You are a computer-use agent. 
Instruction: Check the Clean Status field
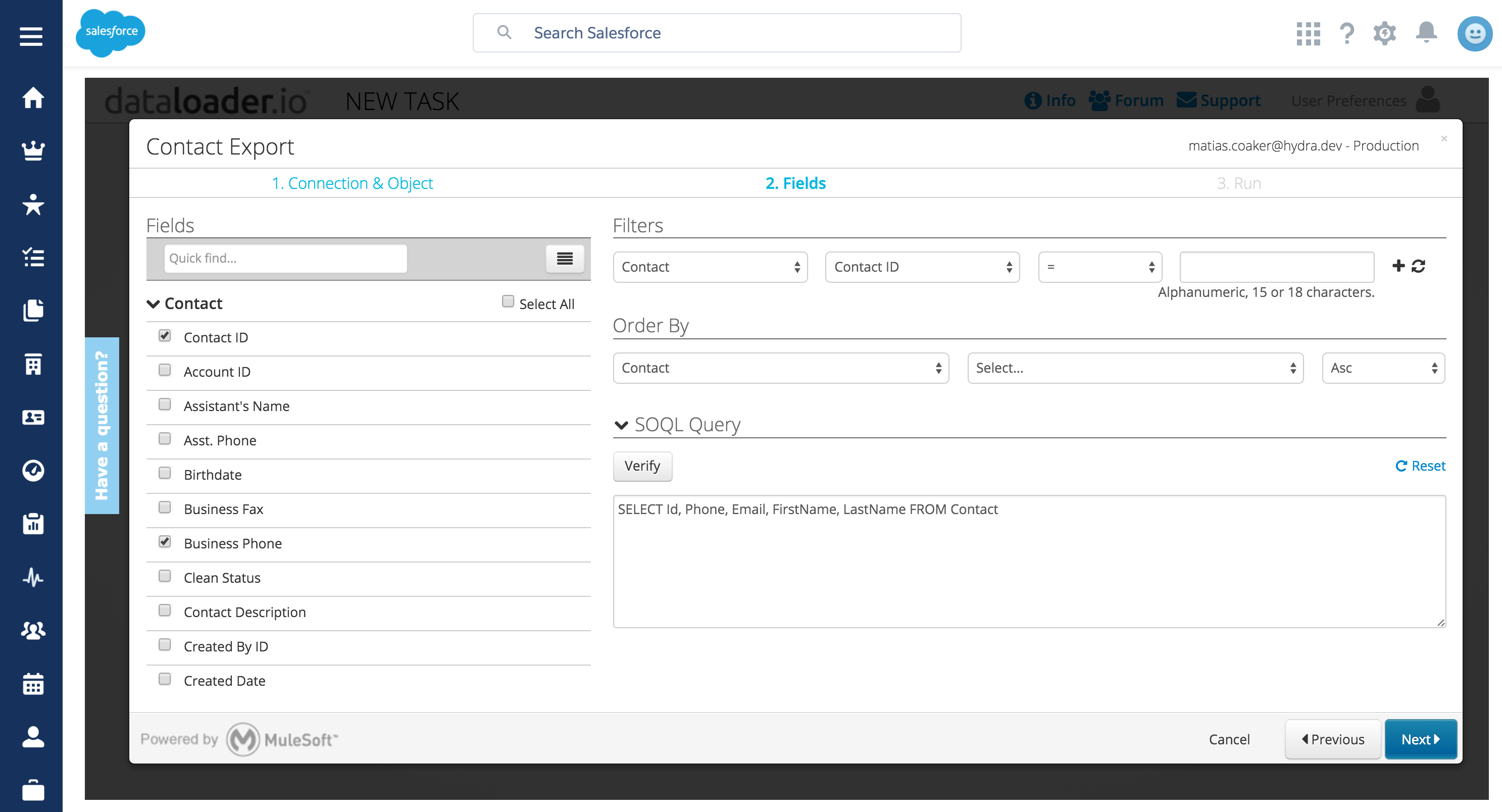click(165, 576)
